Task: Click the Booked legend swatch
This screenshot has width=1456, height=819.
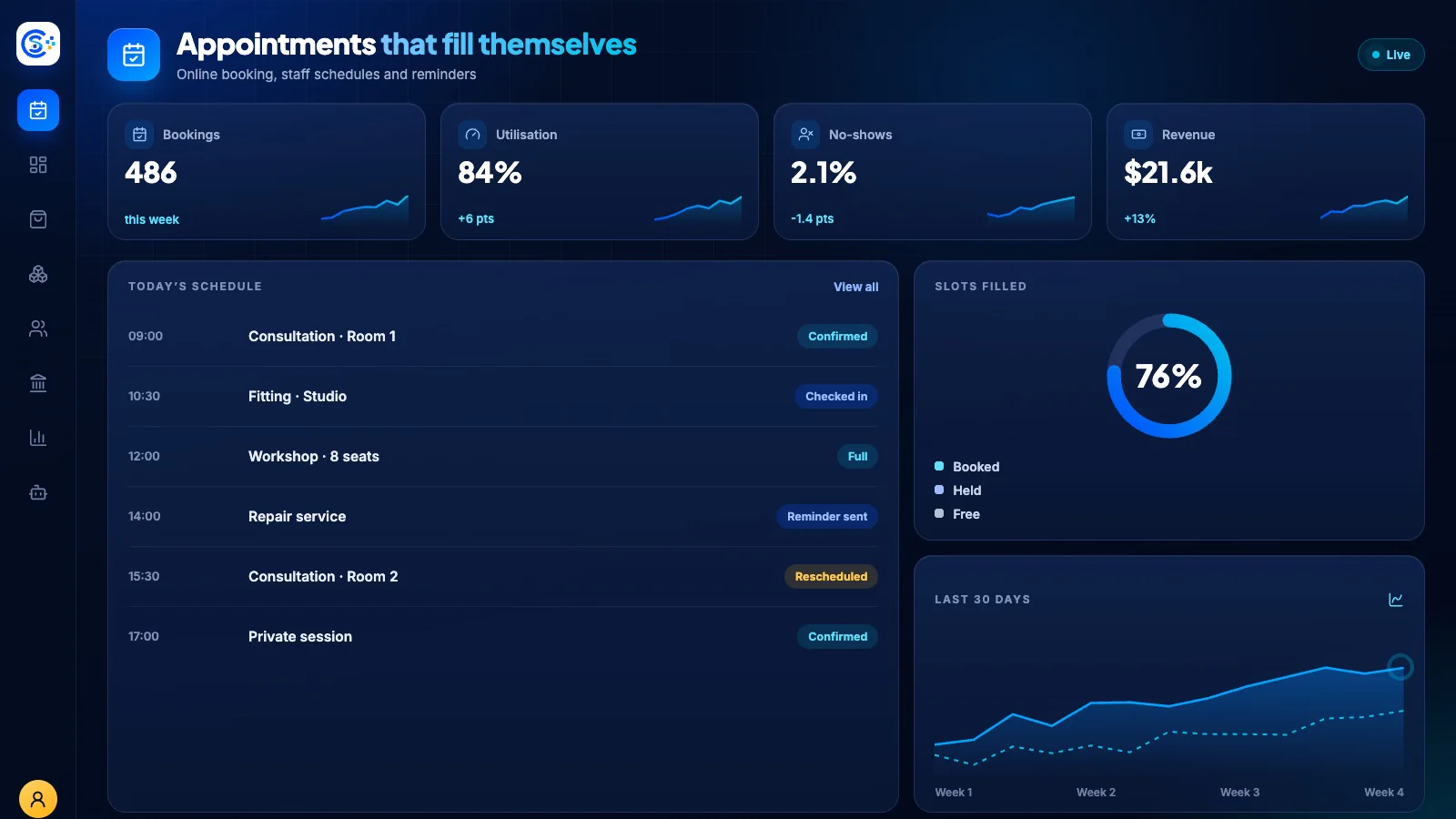Action: 939,466
